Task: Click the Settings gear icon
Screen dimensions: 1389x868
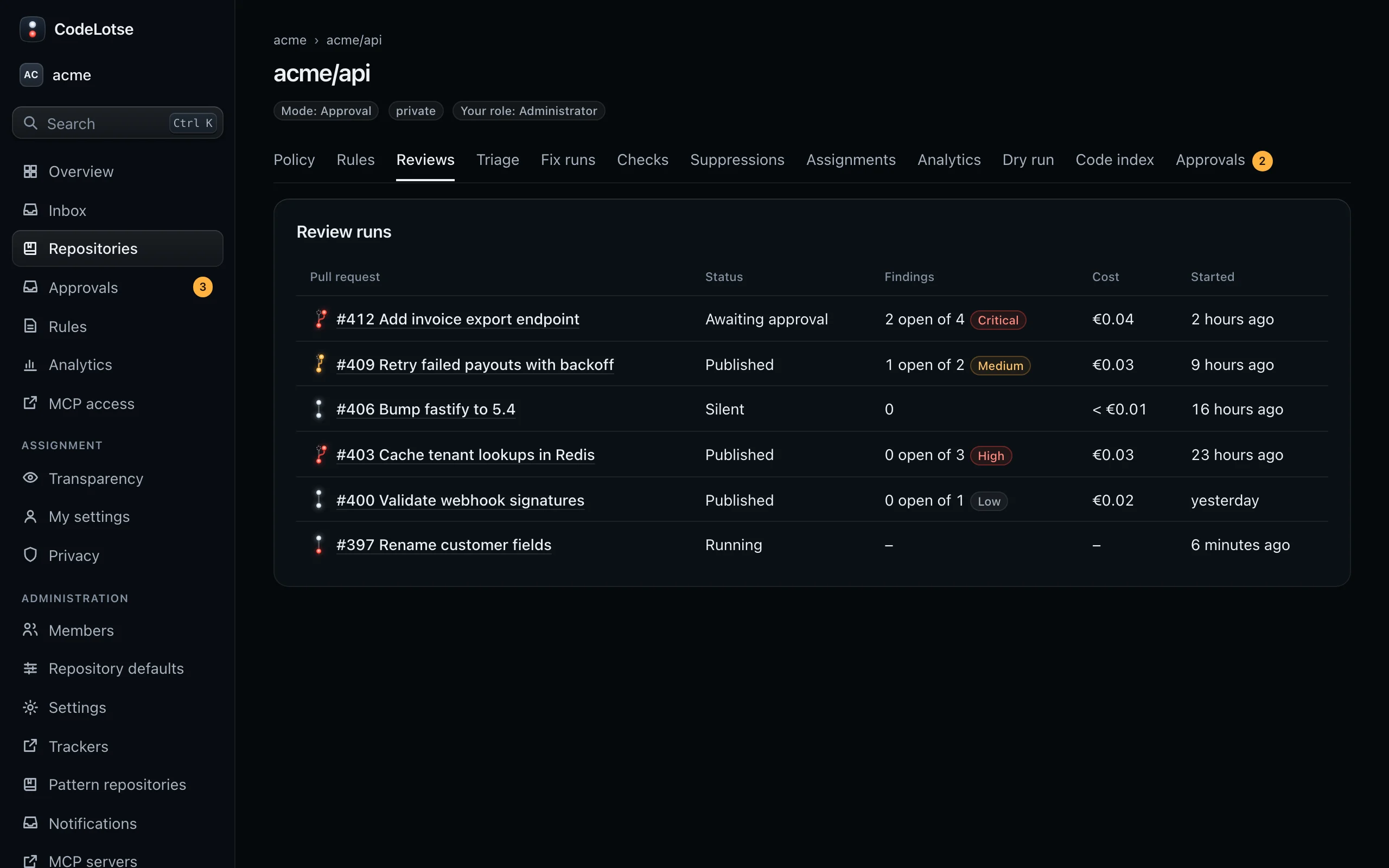Action: (x=30, y=707)
